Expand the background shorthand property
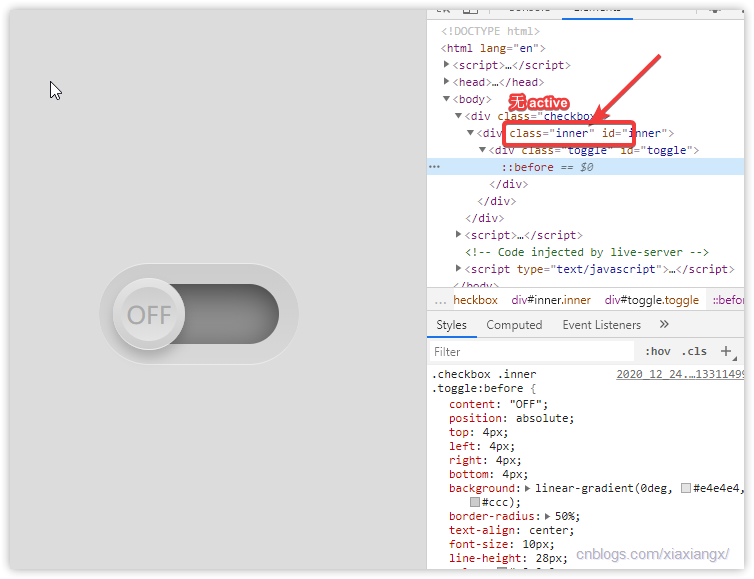 pos(528,488)
